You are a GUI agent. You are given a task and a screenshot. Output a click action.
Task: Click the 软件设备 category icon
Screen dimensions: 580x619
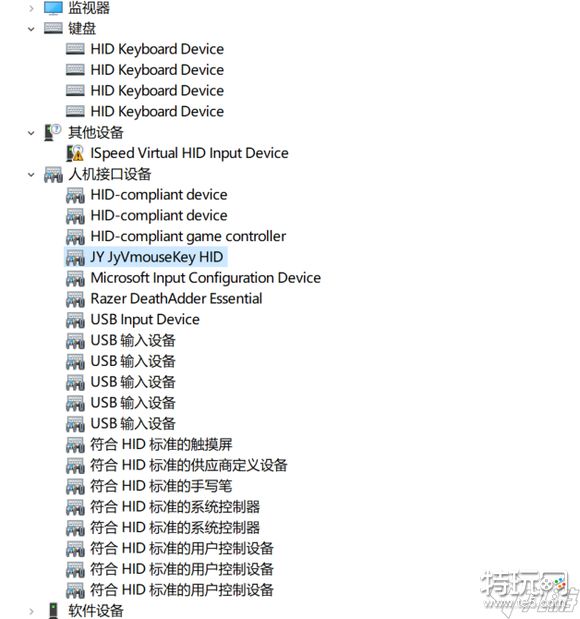53,610
